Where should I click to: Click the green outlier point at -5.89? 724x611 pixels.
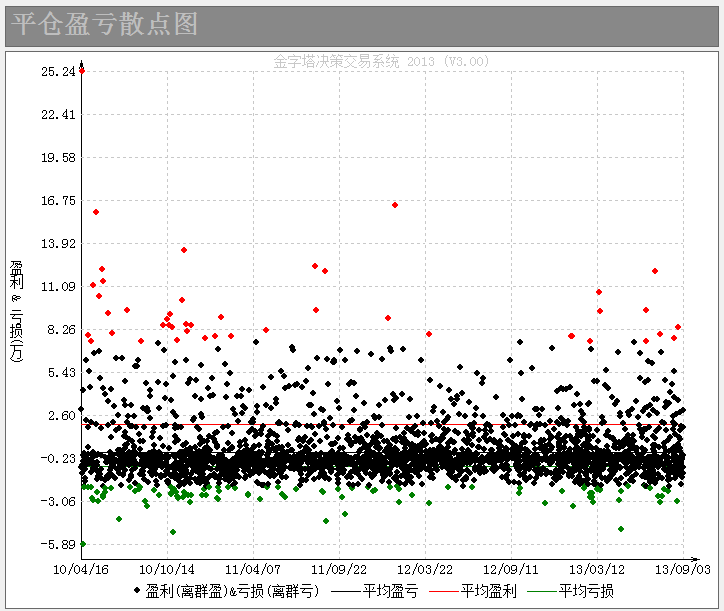(82, 544)
